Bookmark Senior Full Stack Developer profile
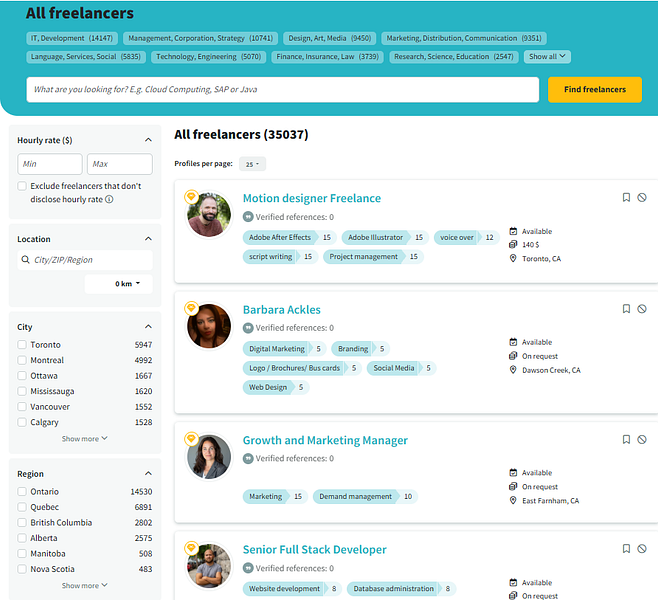The width and height of the screenshot is (658, 600). point(626,548)
